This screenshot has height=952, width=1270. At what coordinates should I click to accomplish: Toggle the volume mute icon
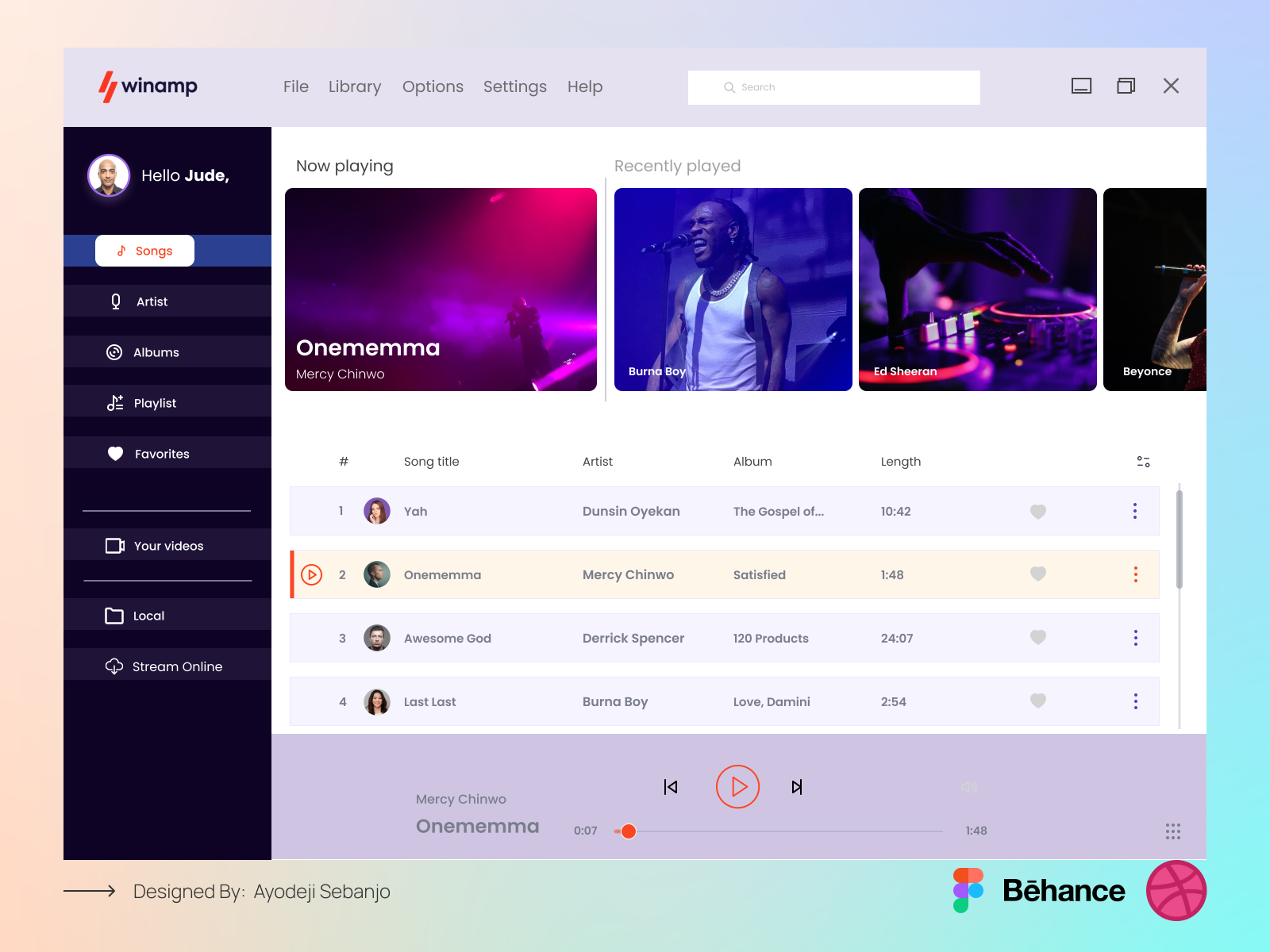(968, 786)
